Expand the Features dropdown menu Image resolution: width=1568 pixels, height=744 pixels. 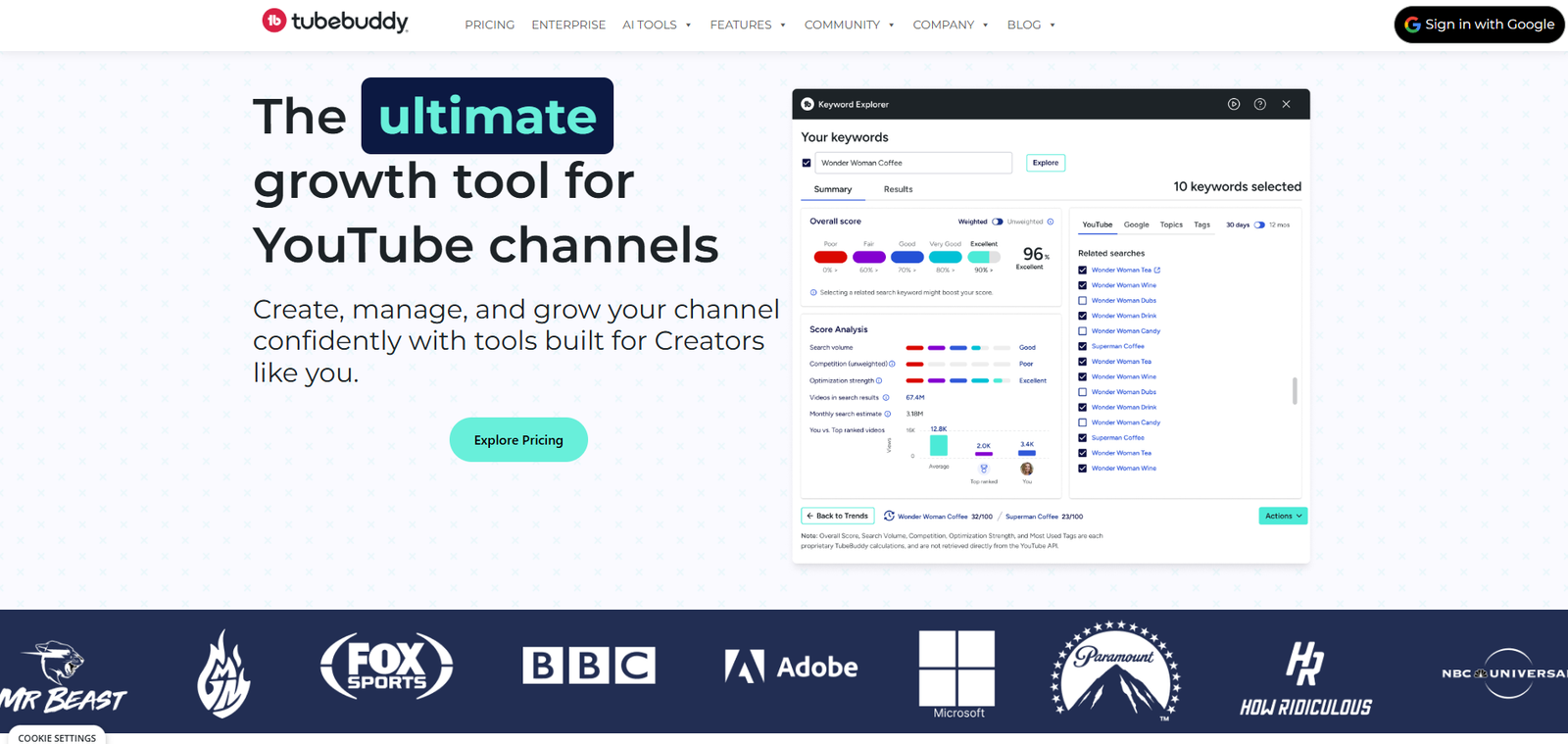click(x=748, y=25)
